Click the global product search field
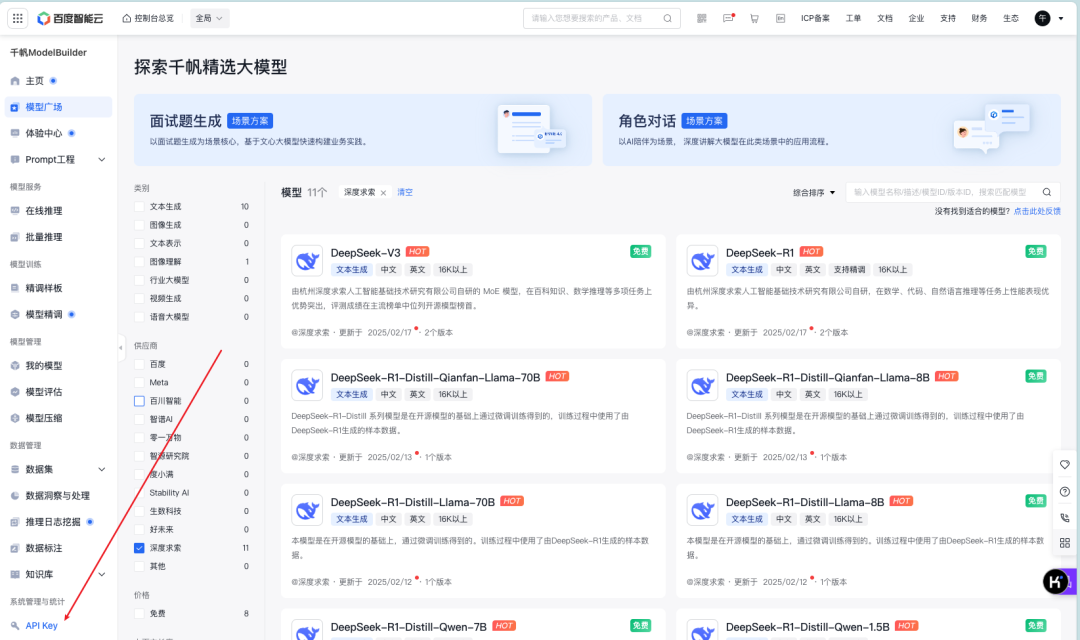 (602, 19)
